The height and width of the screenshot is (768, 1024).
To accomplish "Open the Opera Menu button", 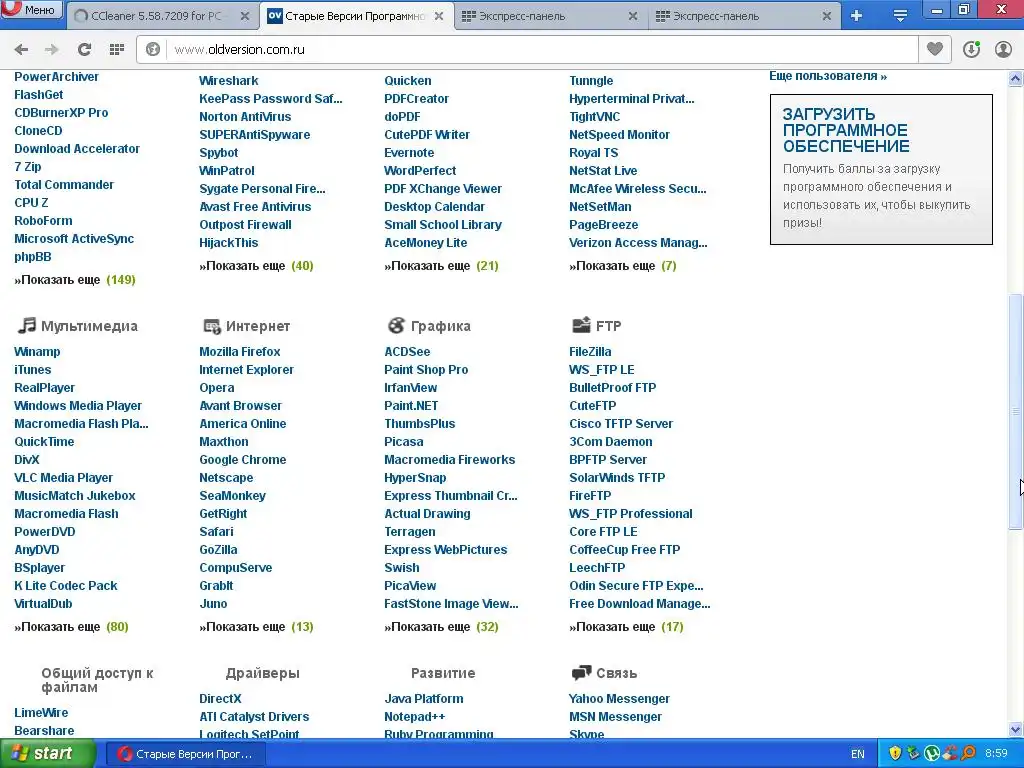I will (31, 10).
